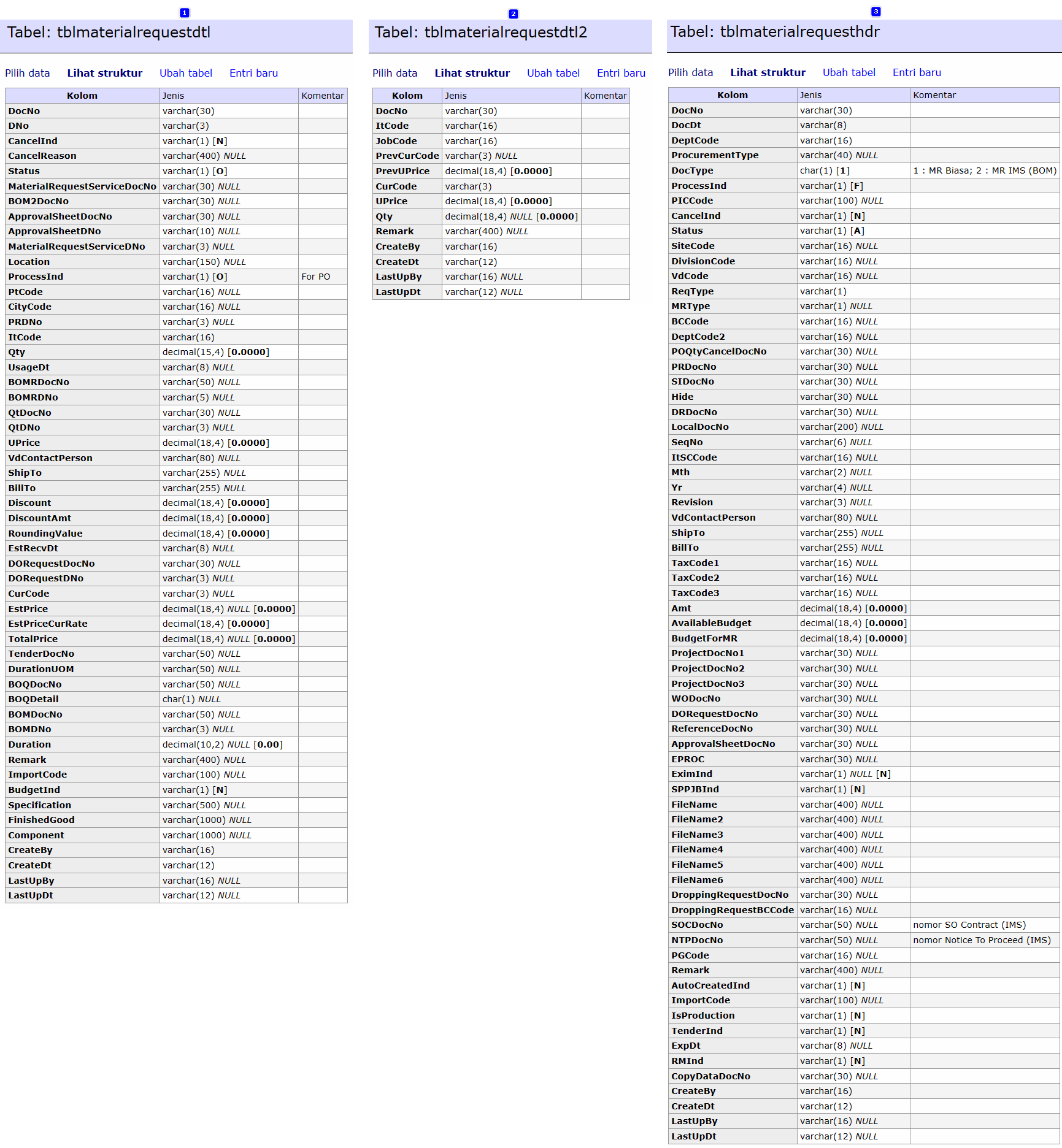The image size is (1062, 1148).
Task: Select the DroppingRequestBCCode column name
Action: pyautogui.click(x=733, y=910)
